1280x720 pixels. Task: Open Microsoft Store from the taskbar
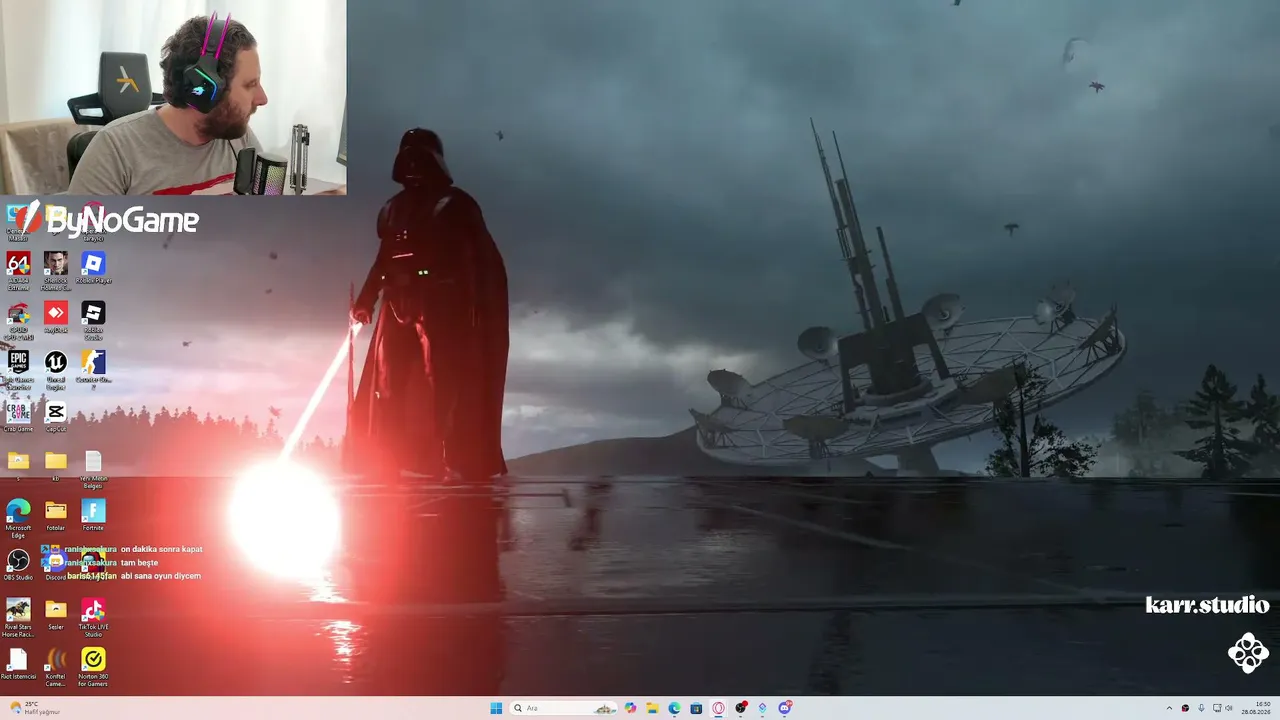click(x=696, y=708)
